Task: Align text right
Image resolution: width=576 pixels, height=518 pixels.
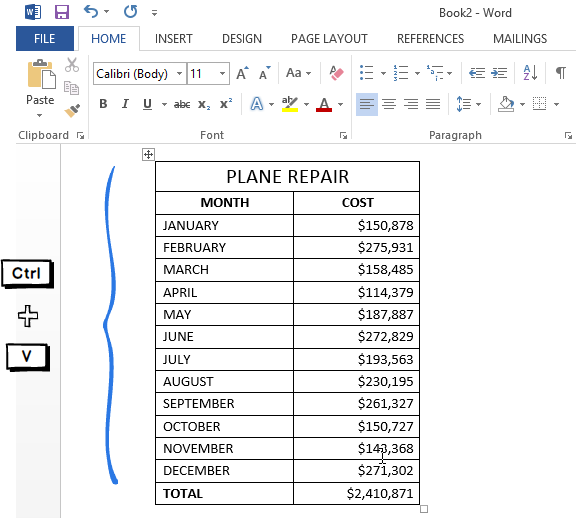Action: pyautogui.click(x=411, y=104)
